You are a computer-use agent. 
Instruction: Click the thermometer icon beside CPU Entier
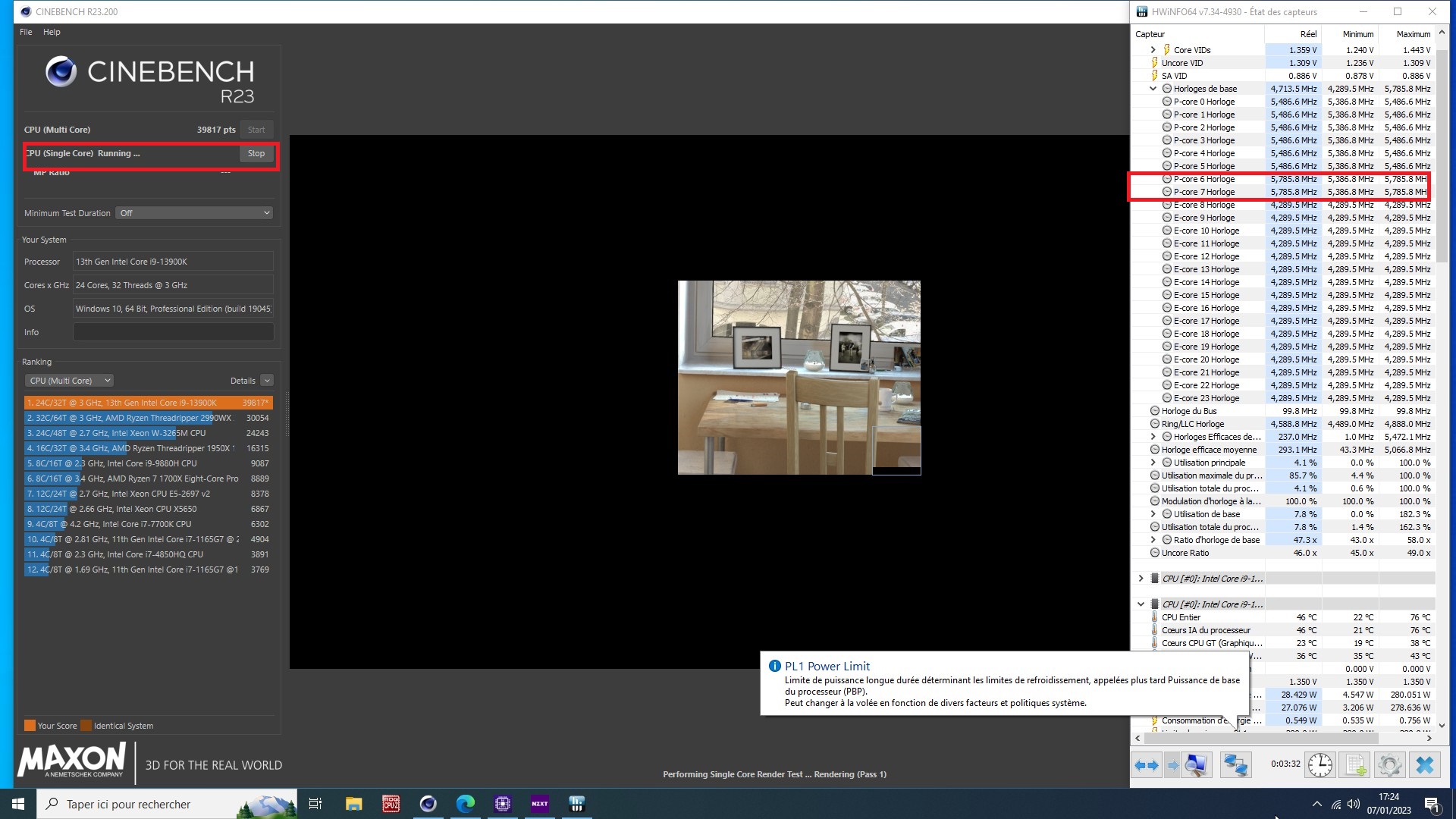click(1154, 617)
